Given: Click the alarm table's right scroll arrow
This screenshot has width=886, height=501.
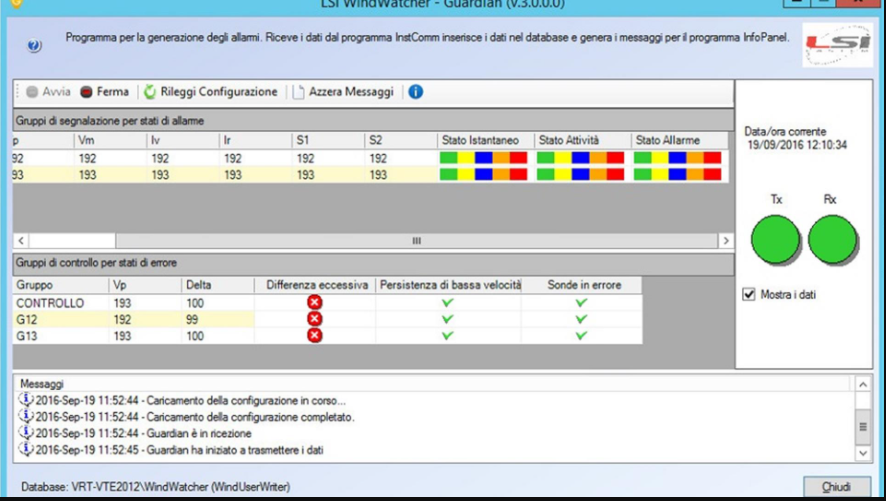Looking at the screenshot, I should click(726, 241).
